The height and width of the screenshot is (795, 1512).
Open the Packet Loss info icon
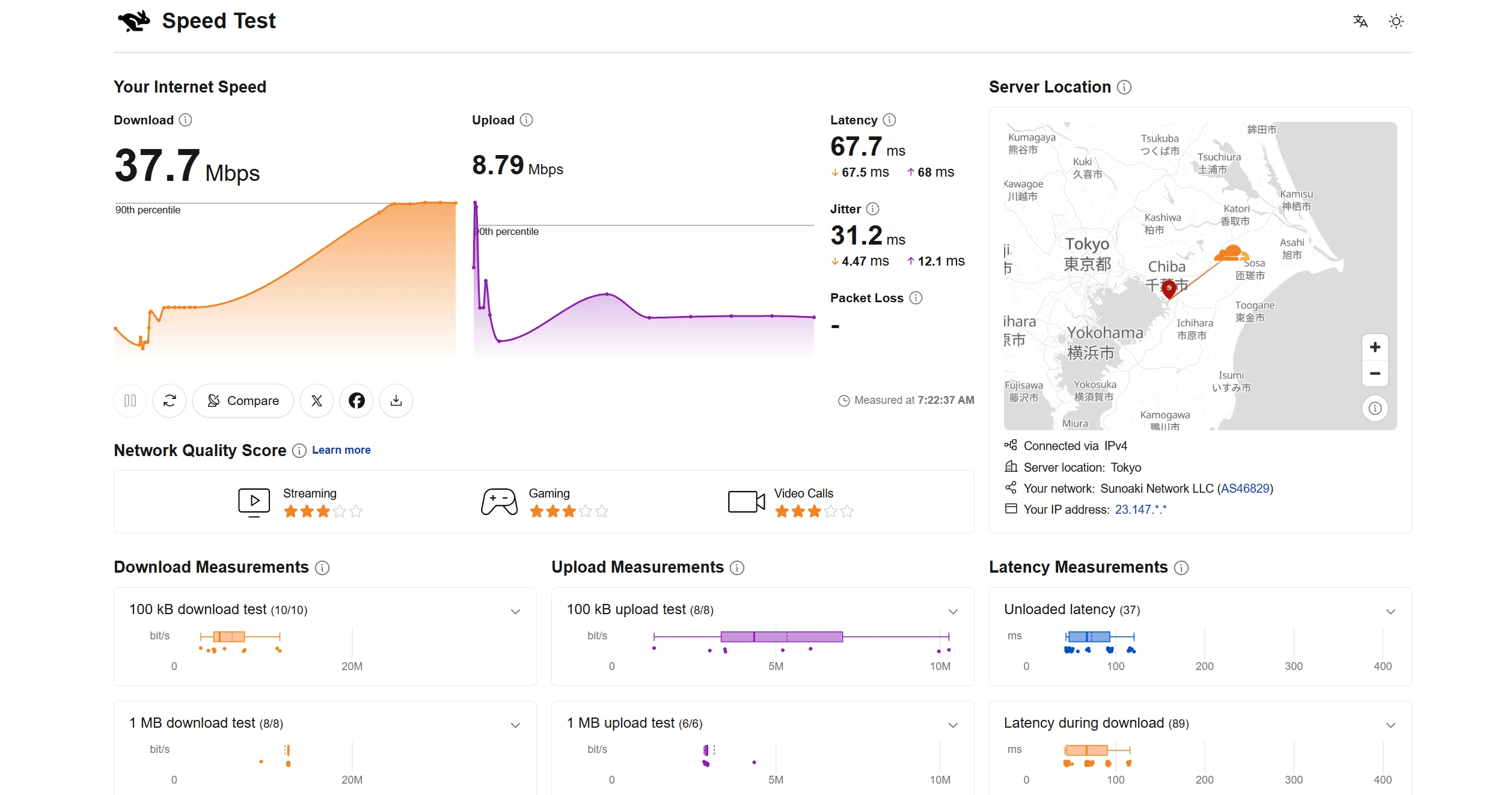(x=916, y=298)
